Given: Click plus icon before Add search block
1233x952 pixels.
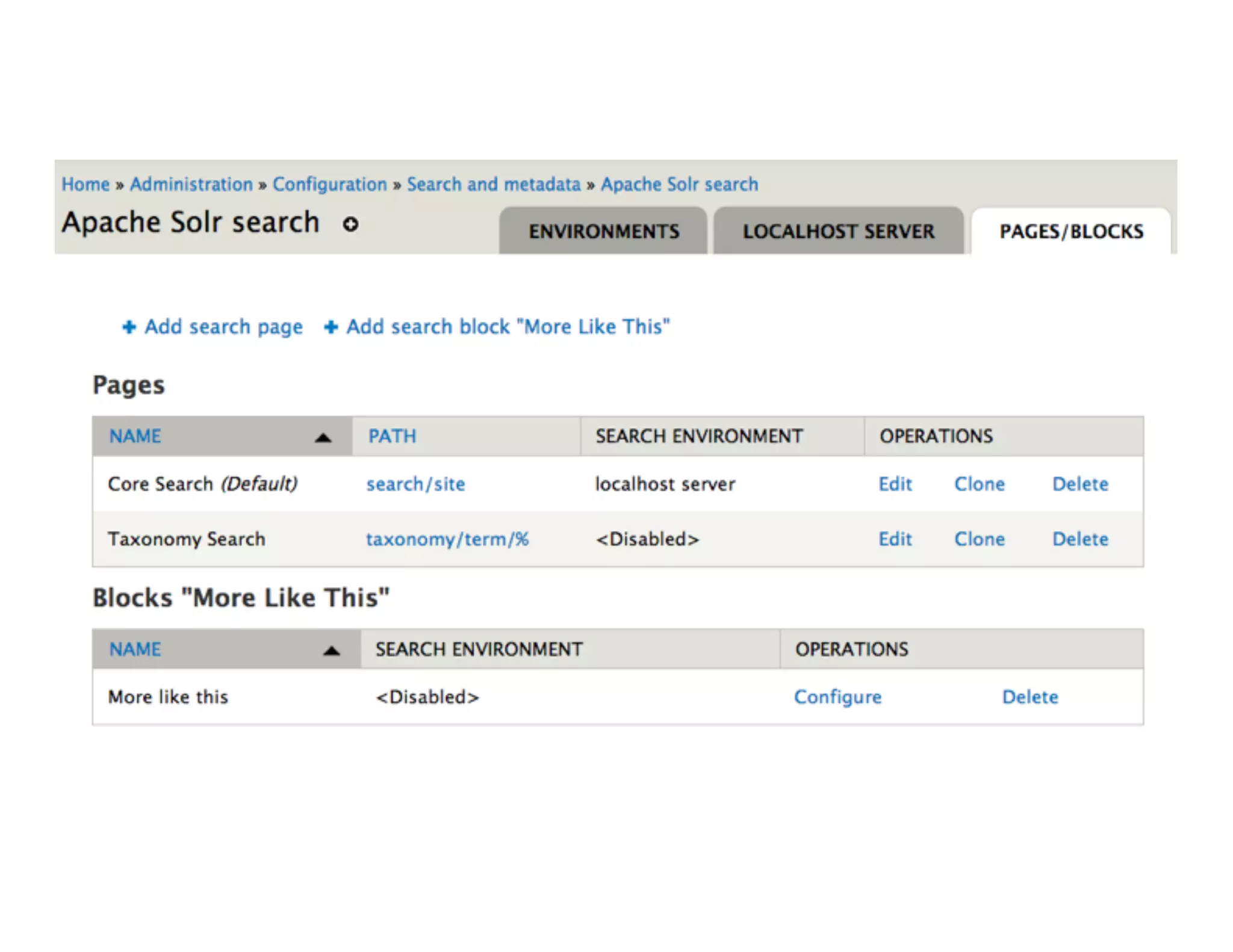Looking at the screenshot, I should pos(331,327).
